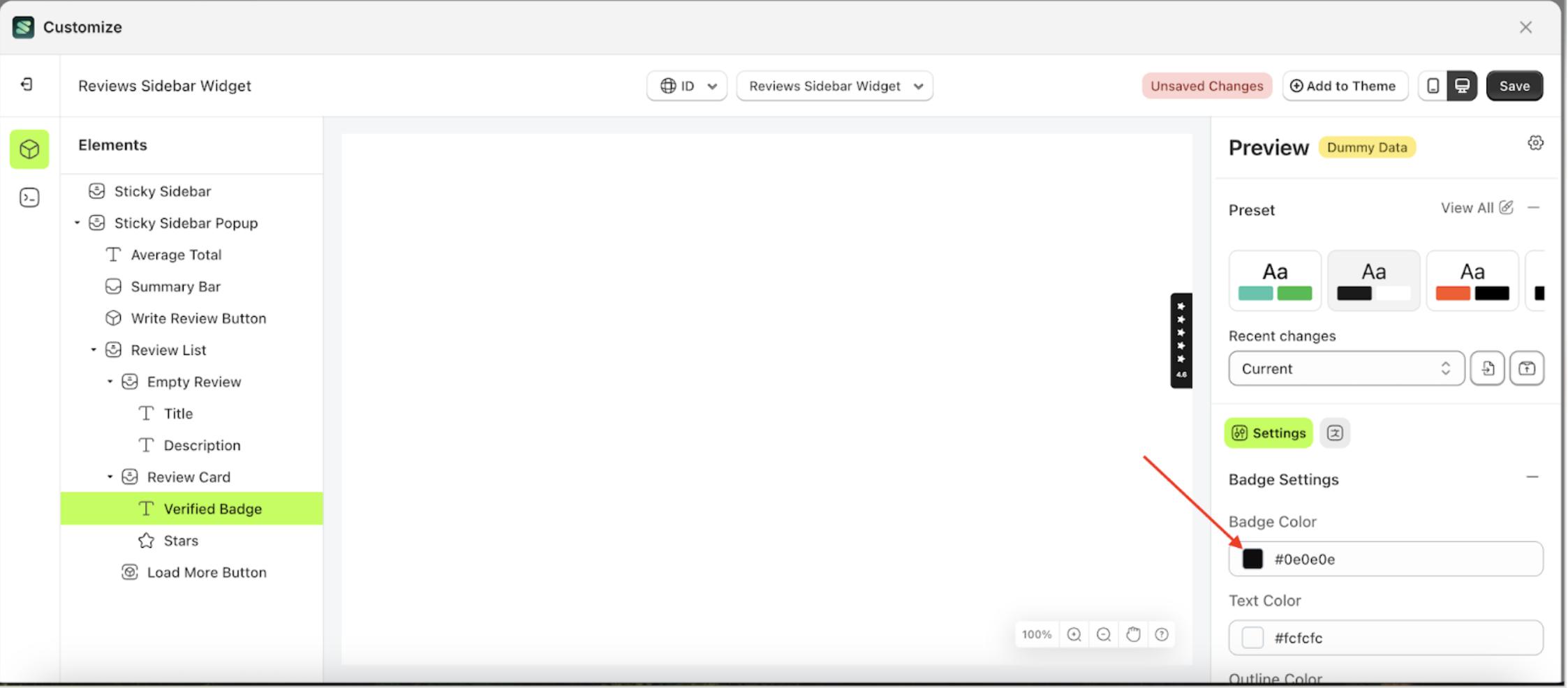
Task: Expand the Sticky Sidebar Popup tree item
Action: tap(77, 223)
